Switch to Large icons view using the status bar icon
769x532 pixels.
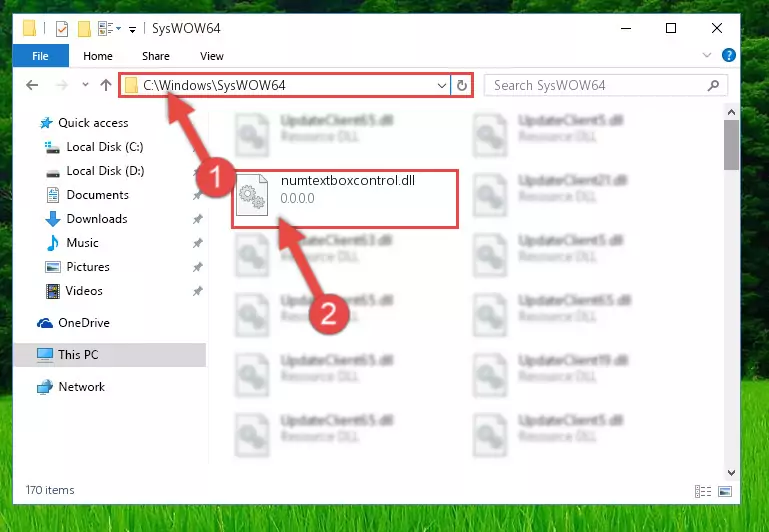tap(725, 491)
